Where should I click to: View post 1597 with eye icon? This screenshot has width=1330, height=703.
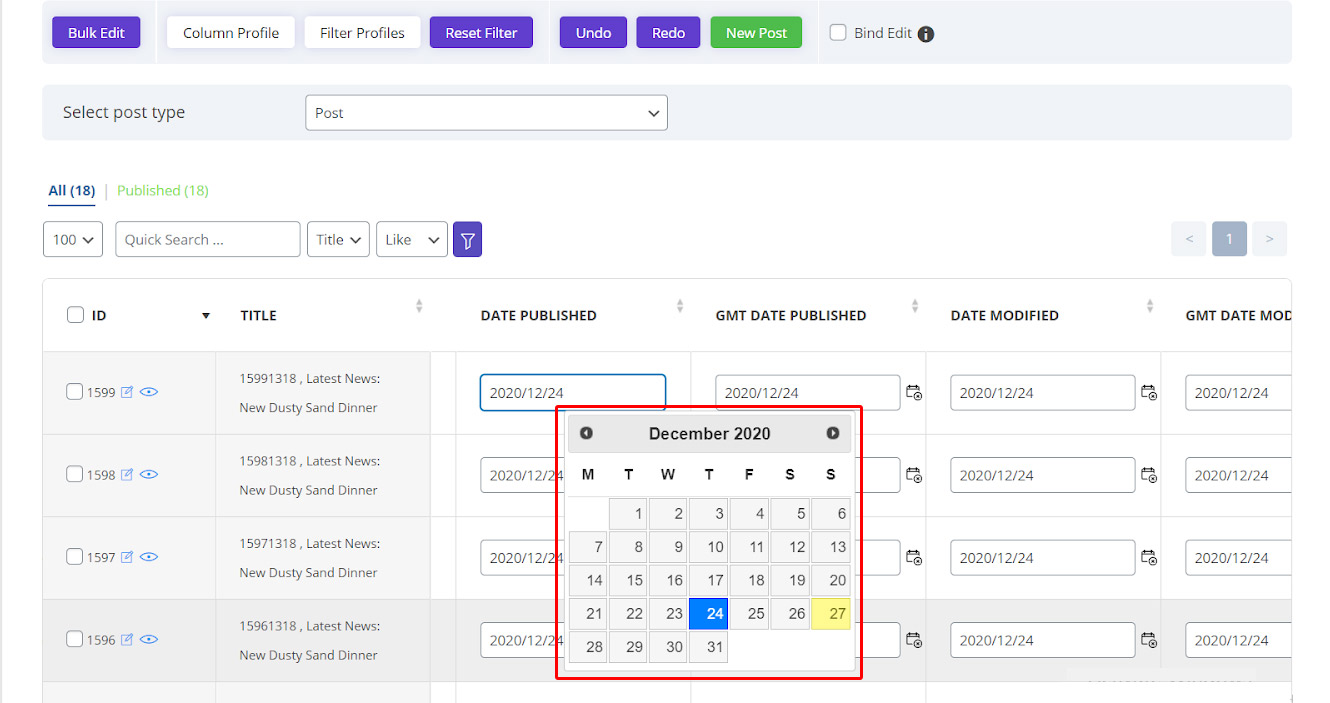(x=149, y=557)
